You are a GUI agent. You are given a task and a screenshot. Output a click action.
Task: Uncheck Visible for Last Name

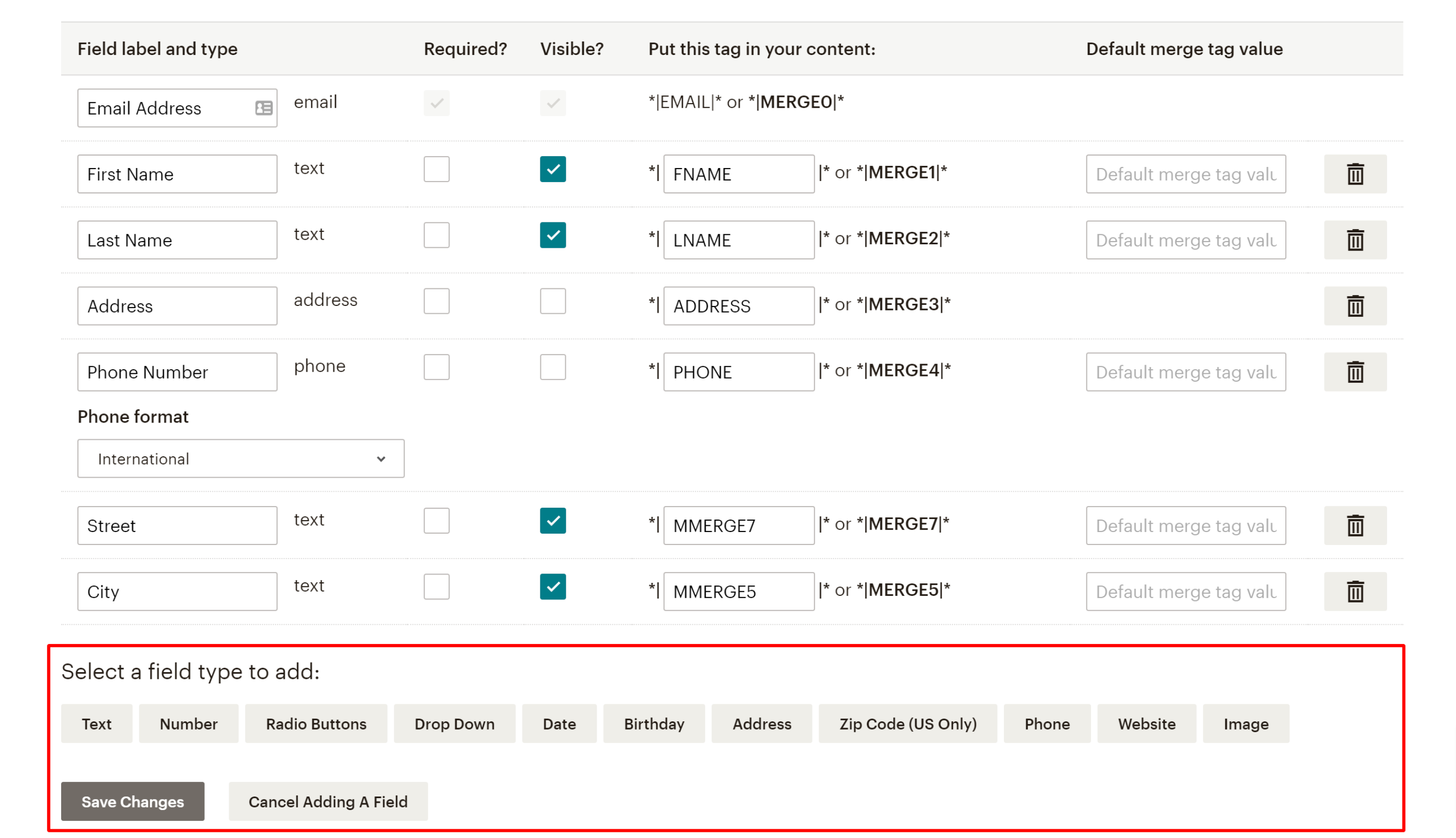[x=552, y=235]
